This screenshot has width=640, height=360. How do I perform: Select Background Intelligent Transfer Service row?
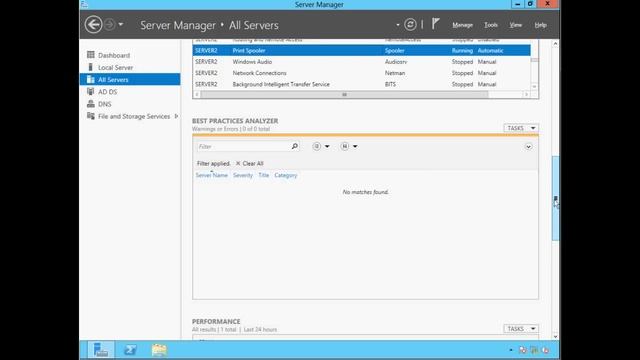[361, 84]
